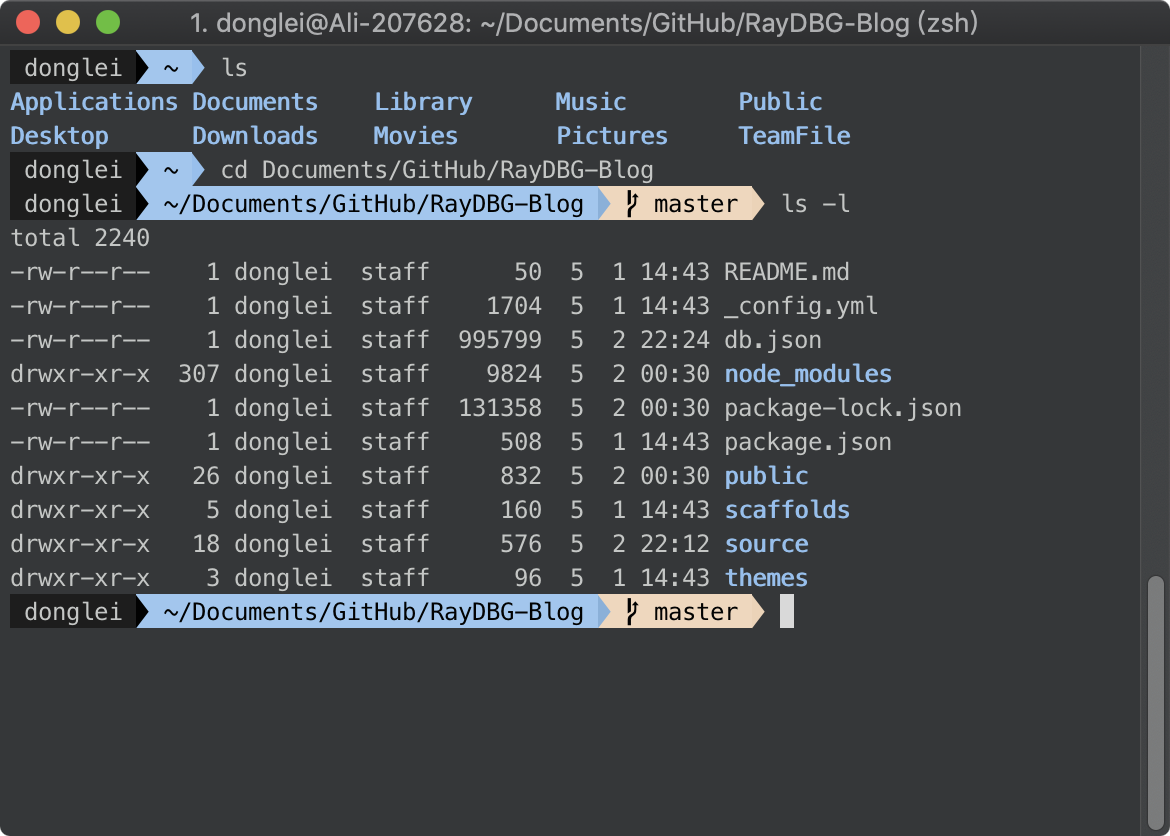Click the green zoom window button
The width and height of the screenshot is (1170, 836).
point(107,22)
